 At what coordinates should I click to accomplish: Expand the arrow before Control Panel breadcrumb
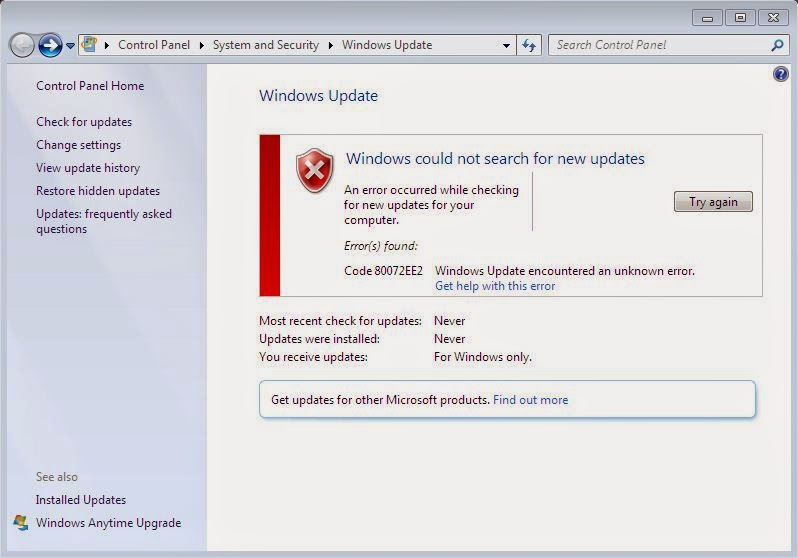(107, 45)
